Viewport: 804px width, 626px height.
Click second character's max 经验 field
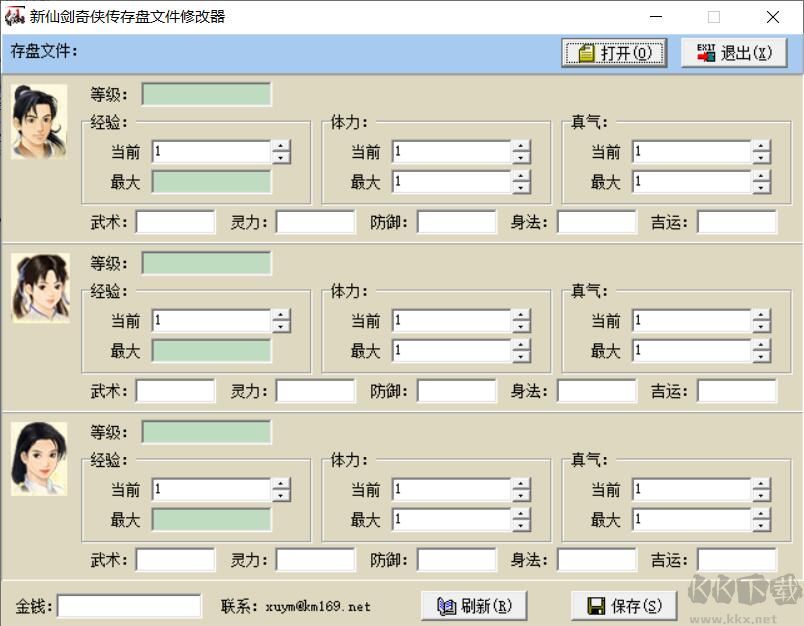tap(212, 351)
